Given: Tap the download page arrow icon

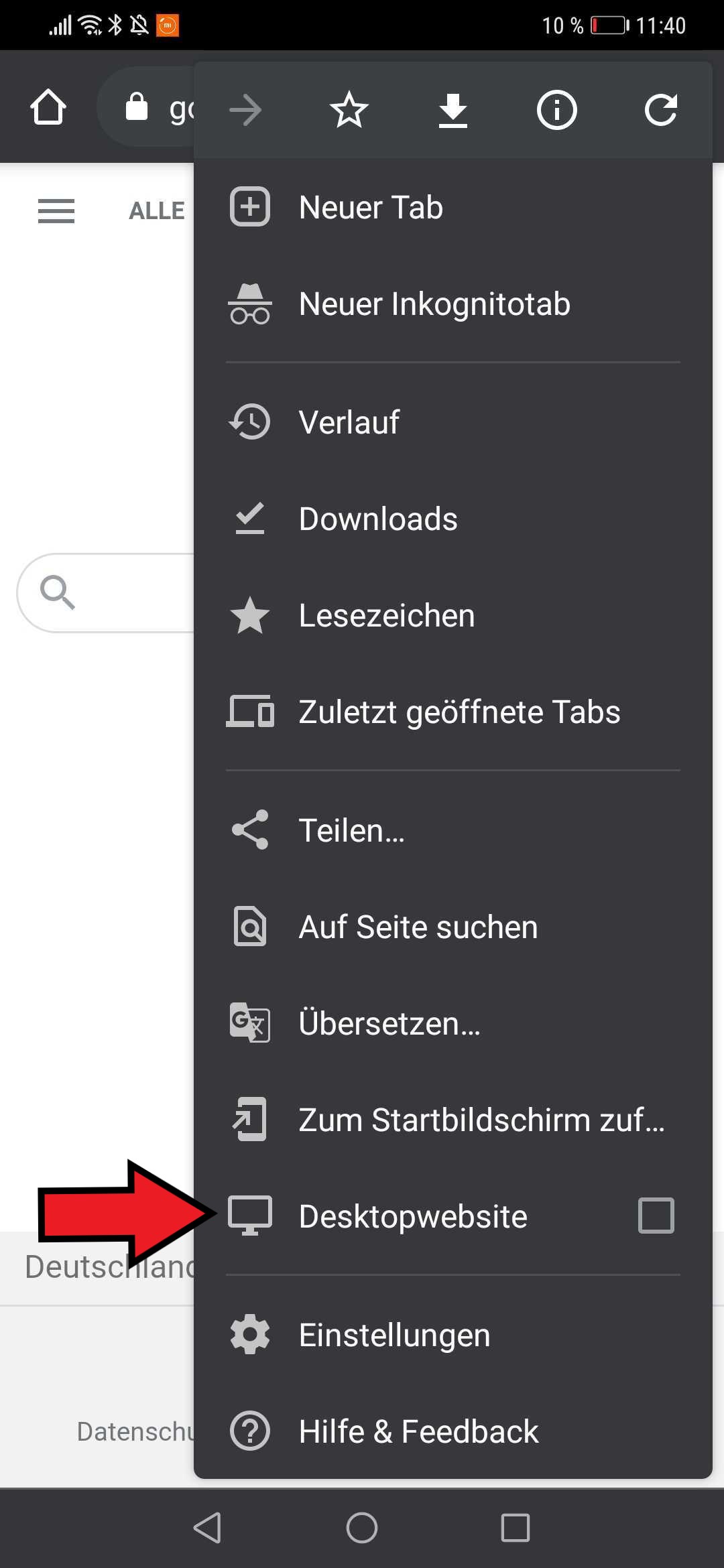Looking at the screenshot, I should click(x=453, y=110).
